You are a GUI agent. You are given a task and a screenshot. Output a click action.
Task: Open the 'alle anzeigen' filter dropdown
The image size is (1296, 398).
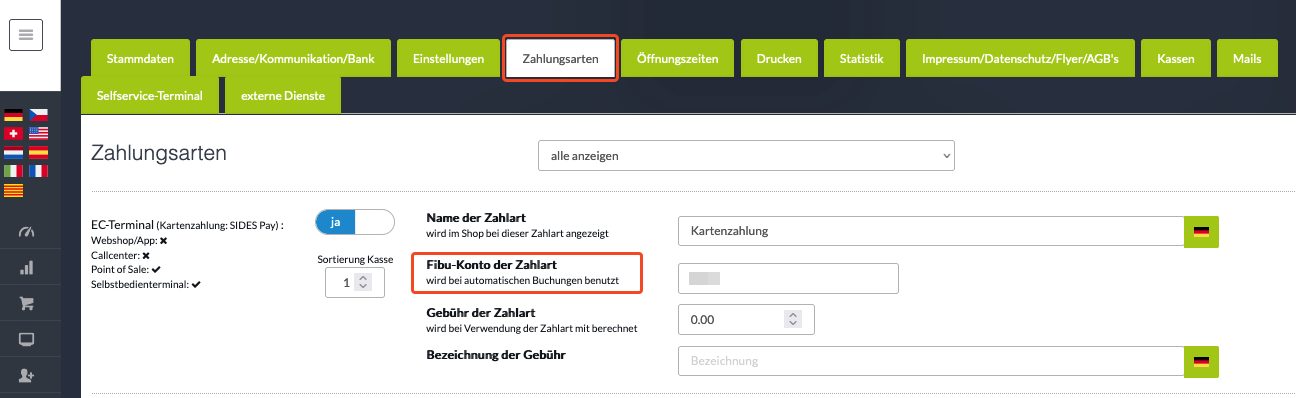pos(746,156)
